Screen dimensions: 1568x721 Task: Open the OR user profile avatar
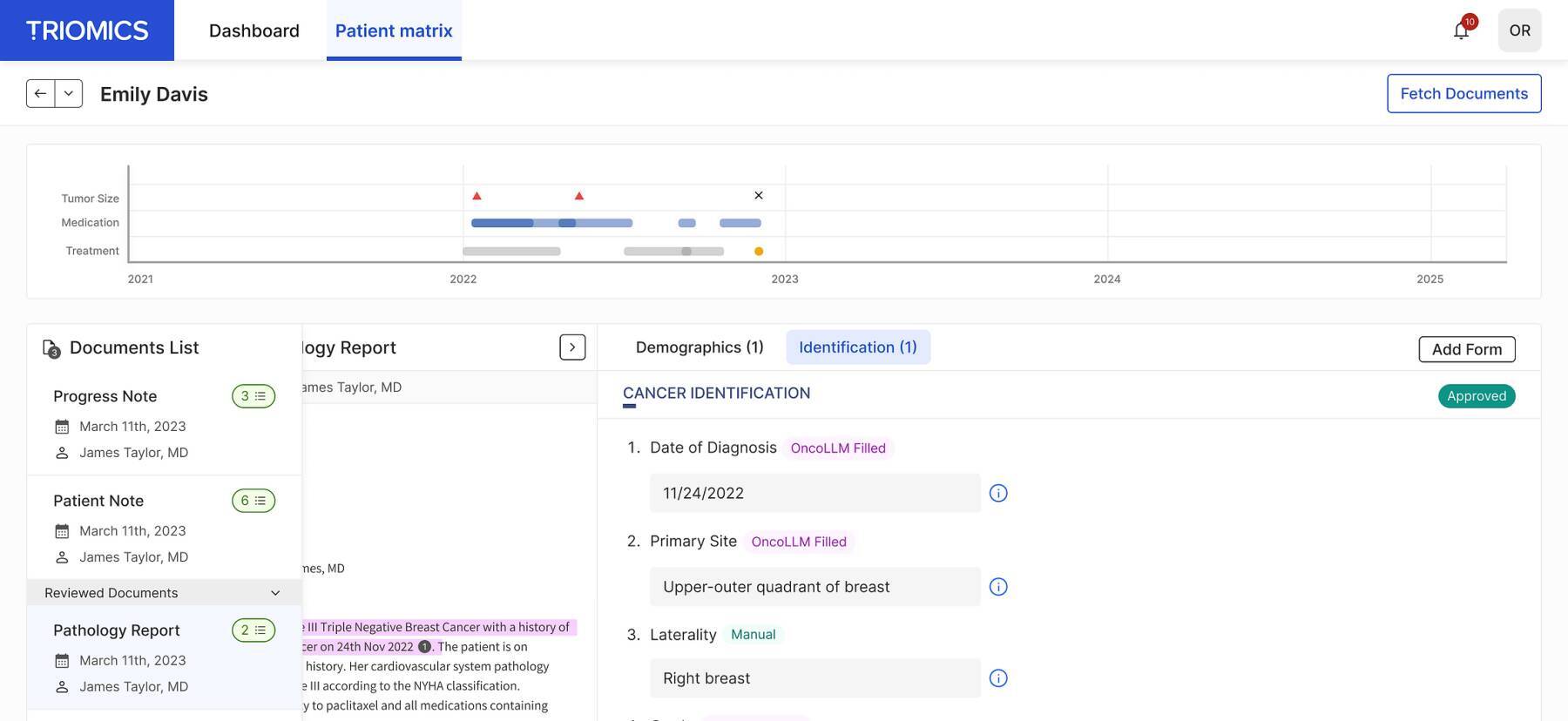click(x=1519, y=30)
